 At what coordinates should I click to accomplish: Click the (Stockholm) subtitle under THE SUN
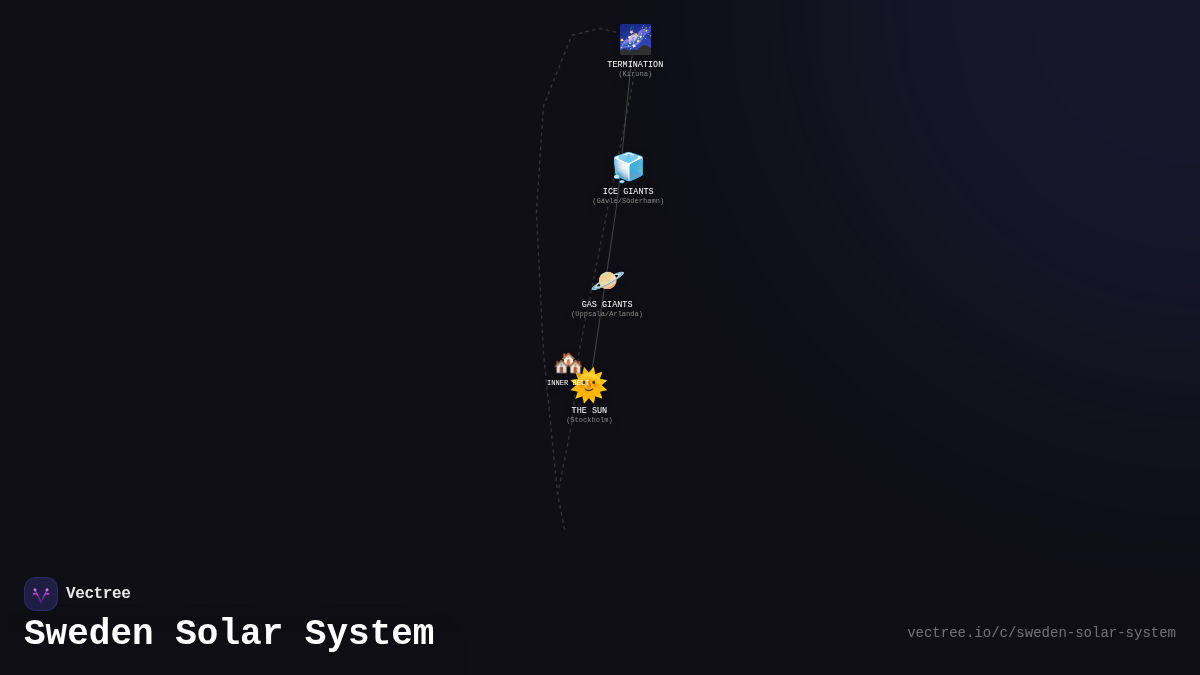[x=589, y=420]
